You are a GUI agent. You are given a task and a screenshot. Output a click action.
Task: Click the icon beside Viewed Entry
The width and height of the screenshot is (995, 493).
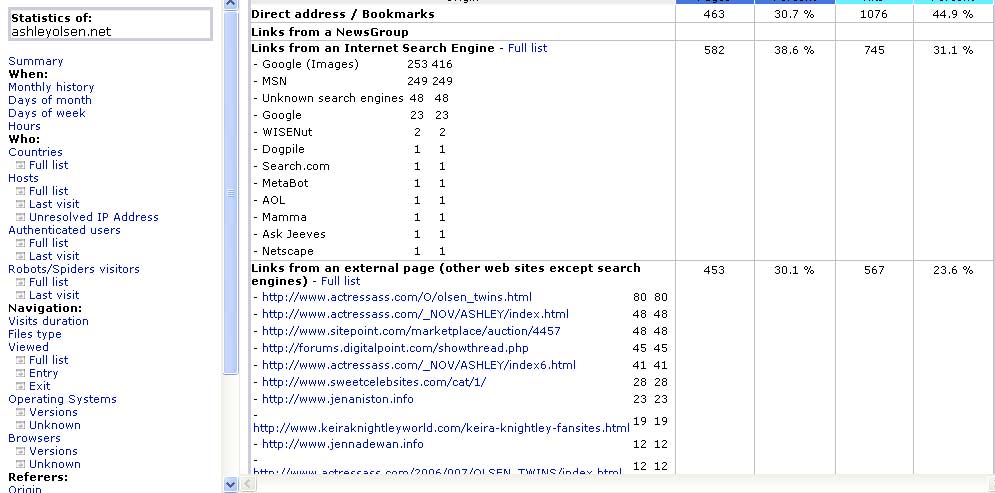point(20,374)
